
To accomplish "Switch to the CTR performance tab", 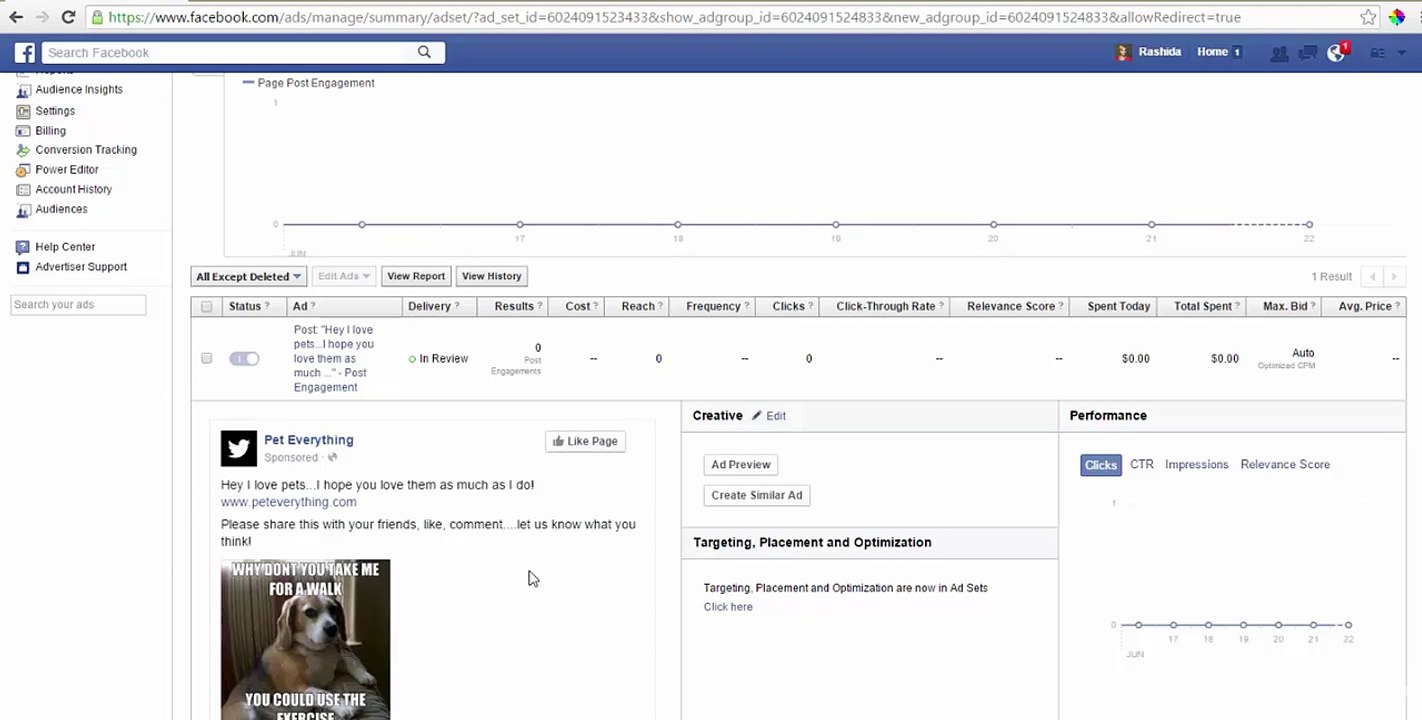I will pos(1142,465).
